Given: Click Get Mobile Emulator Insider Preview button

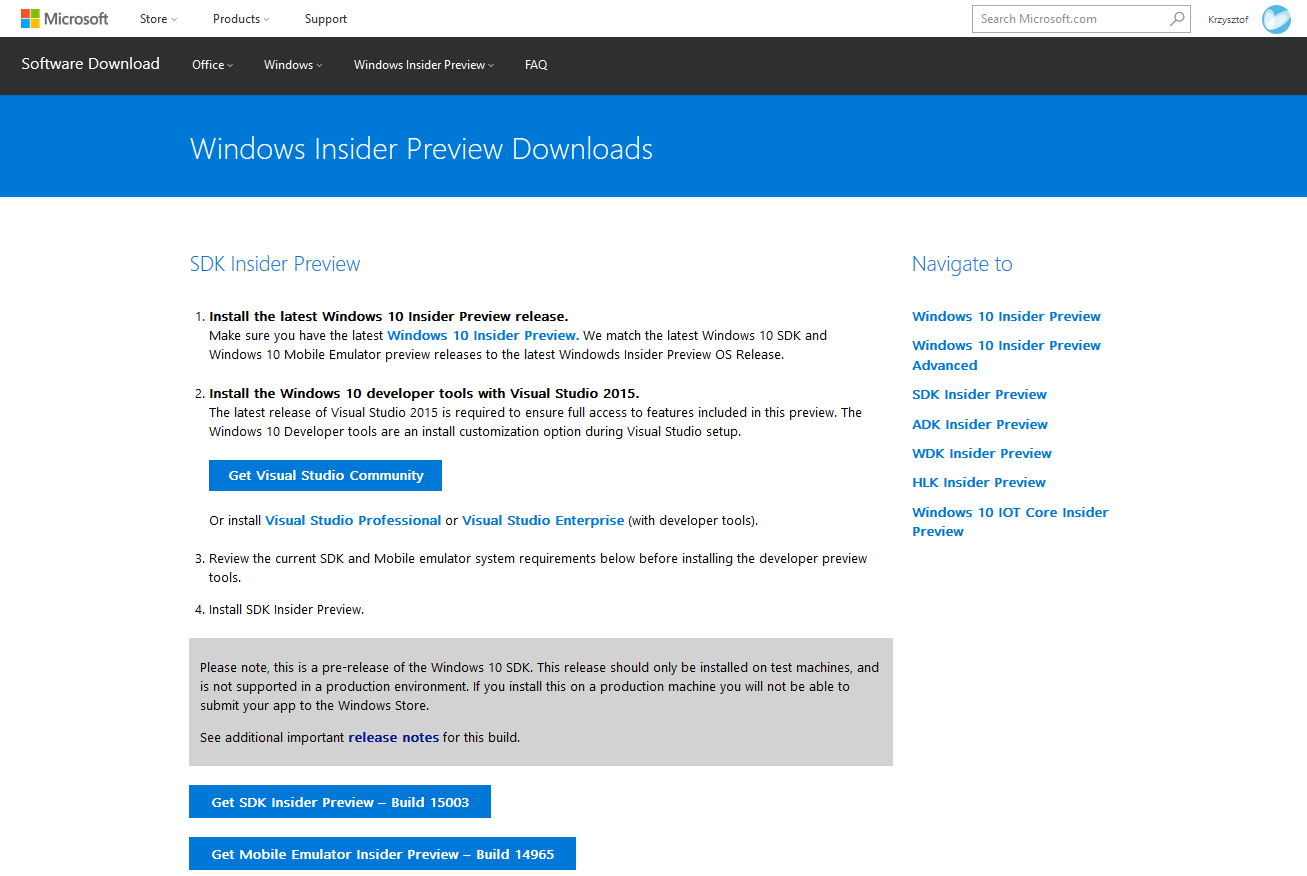Looking at the screenshot, I should [382, 854].
